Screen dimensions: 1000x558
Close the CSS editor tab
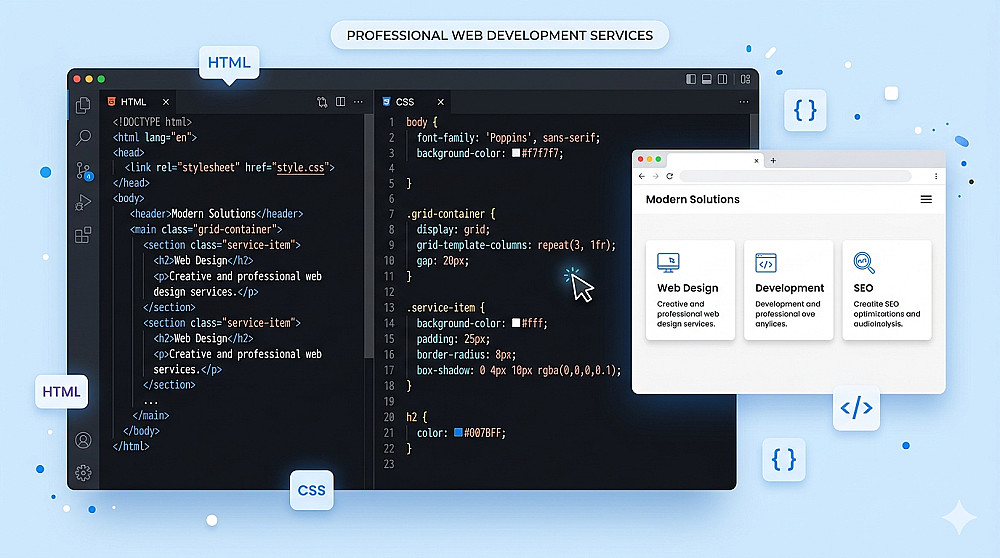pos(441,102)
